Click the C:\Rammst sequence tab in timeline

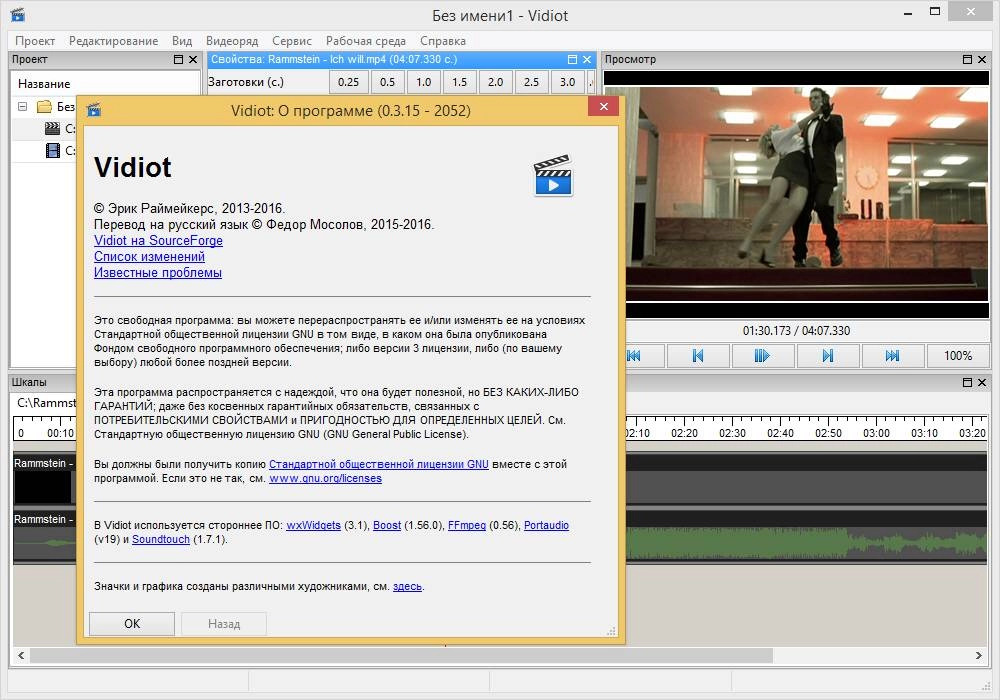click(x=46, y=403)
